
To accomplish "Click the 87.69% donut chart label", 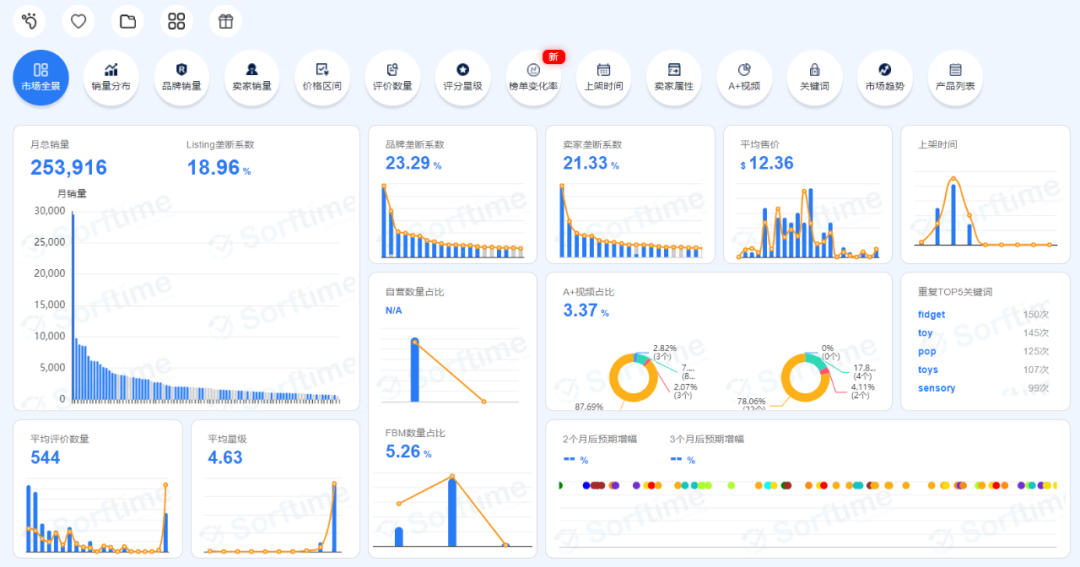I will 589,406.
